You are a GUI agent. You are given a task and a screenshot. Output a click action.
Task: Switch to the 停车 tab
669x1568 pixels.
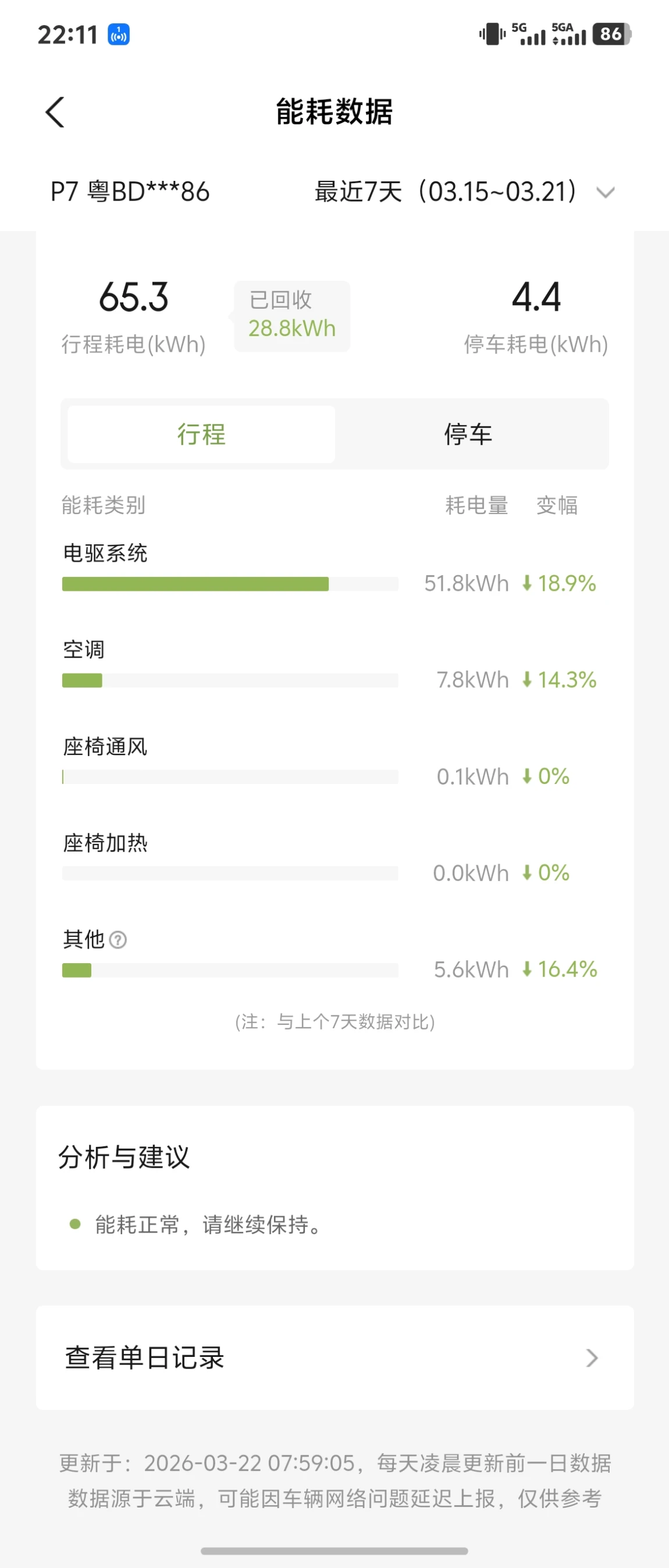[468, 434]
